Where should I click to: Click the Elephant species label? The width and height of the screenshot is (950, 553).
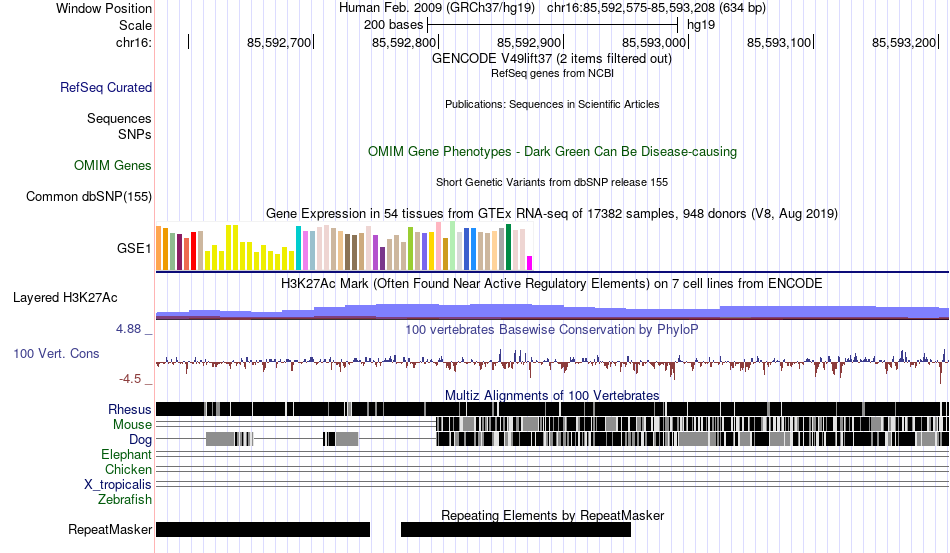coord(126,454)
